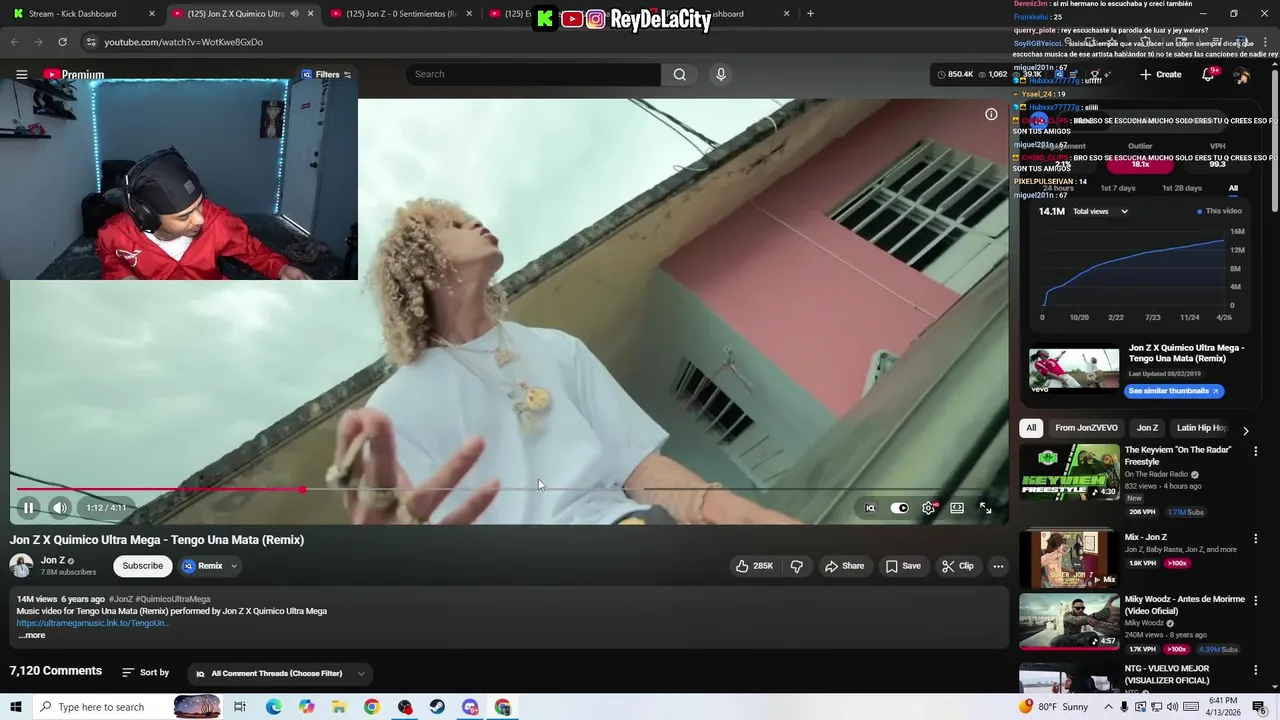The width and height of the screenshot is (1280, 720).
Task: Click Jon Z channel avatar
Action: pos(21,566)
